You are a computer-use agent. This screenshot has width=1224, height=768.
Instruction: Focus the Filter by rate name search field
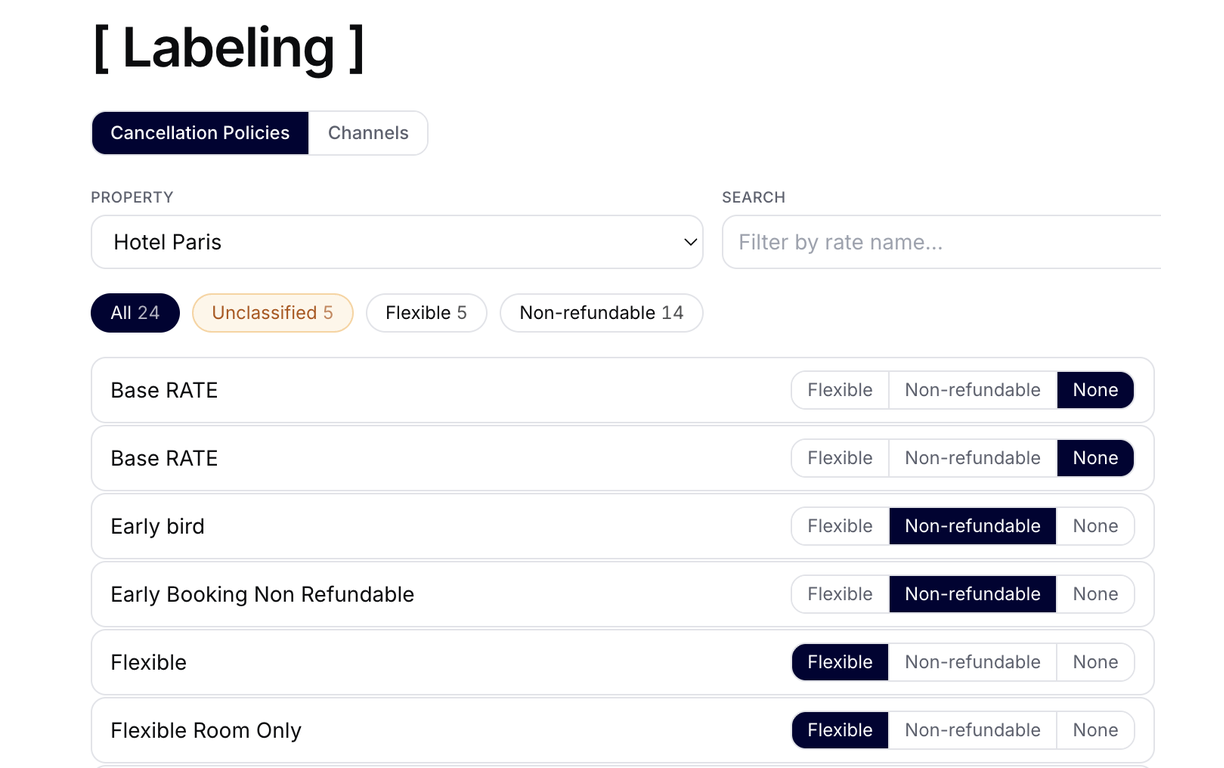click(942, 242)
